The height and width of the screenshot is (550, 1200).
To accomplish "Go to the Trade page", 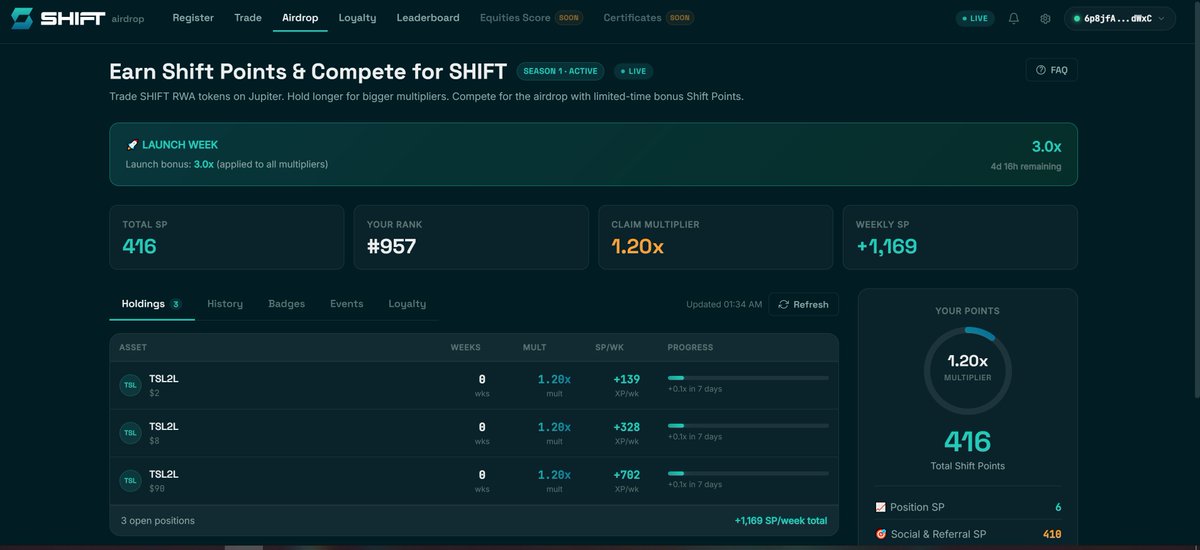I will (x=248, y=18).
